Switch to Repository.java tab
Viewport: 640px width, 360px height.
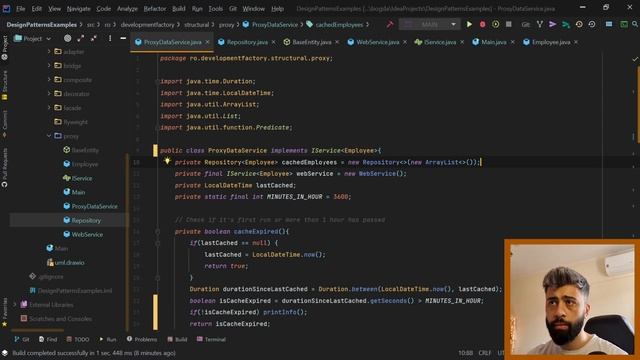(x=247, y=42)
